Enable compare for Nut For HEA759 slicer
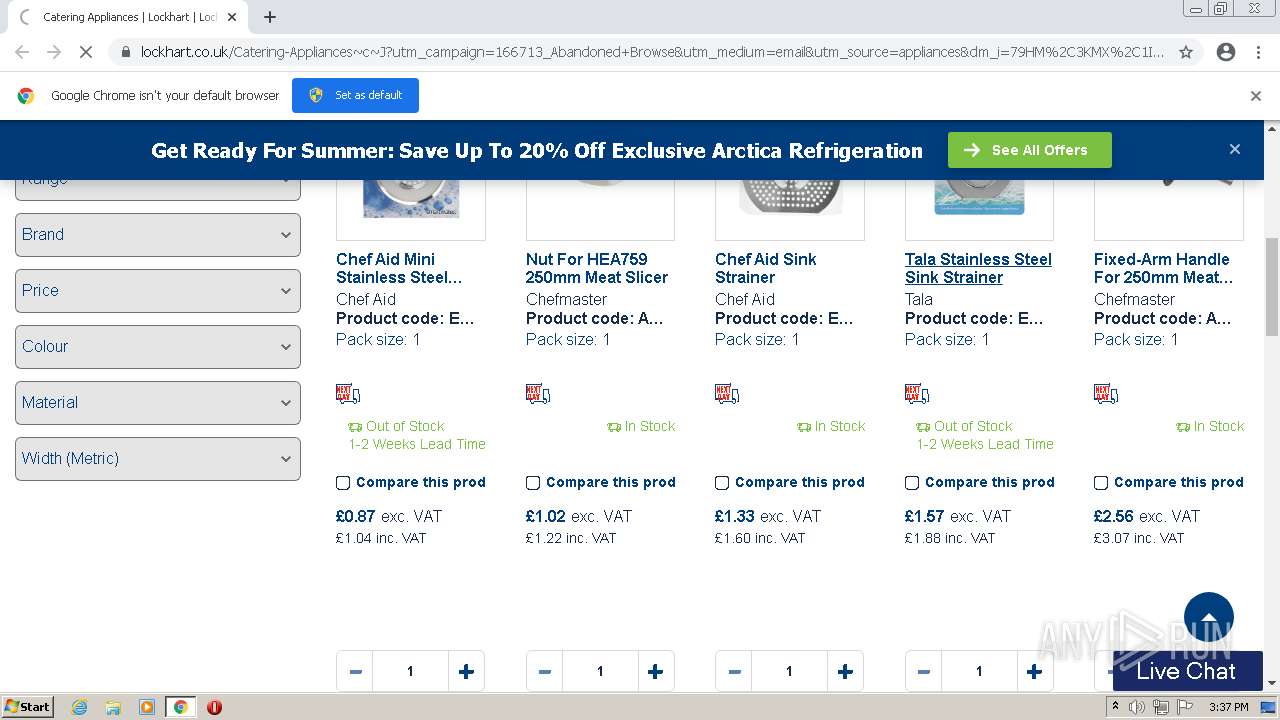This screenshot has height=720, width=1280. click(533, 483)
